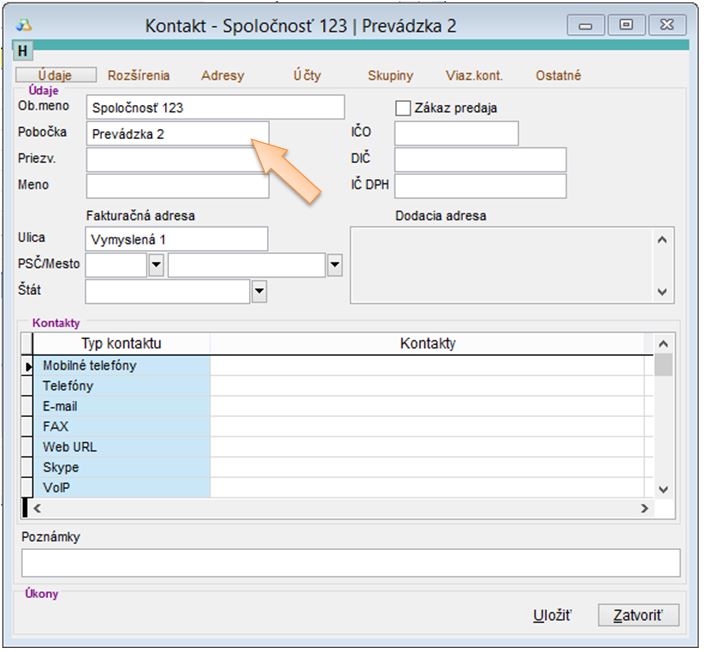Switch to the Ostatné tab
Image resolution: width=704 pixels, height=652 pixels.
click(558, 76)
